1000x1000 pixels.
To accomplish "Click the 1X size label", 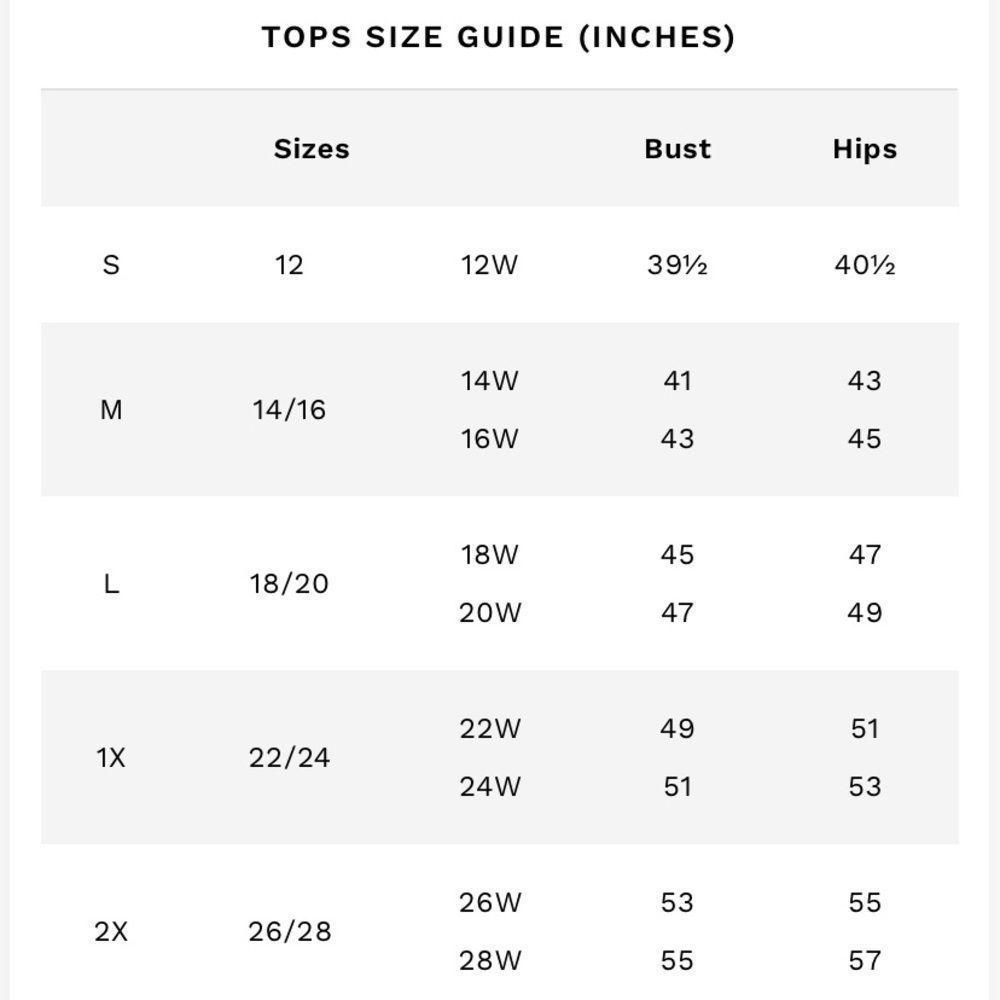I will 111,758.
